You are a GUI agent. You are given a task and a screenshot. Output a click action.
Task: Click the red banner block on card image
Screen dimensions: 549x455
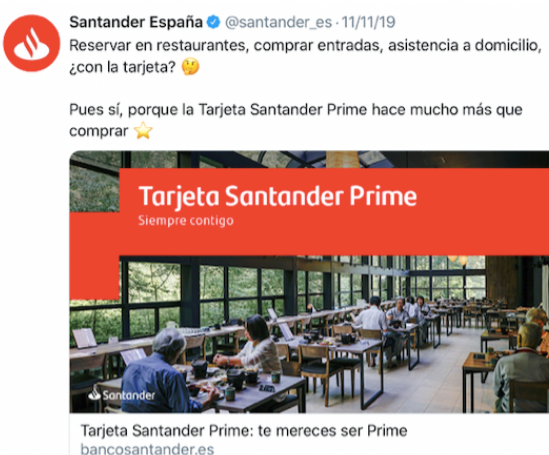click(334, 212)
